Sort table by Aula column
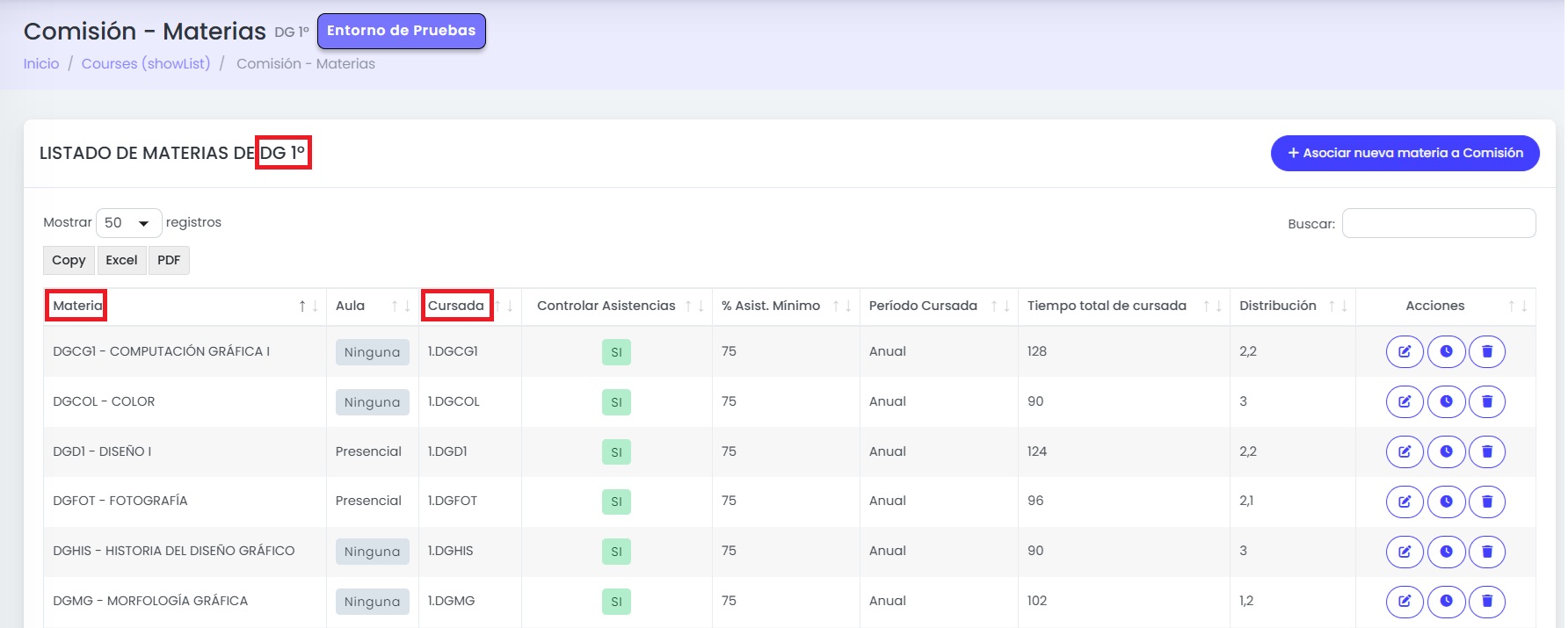The image size is (1568, 628). [x=373, y=307]
